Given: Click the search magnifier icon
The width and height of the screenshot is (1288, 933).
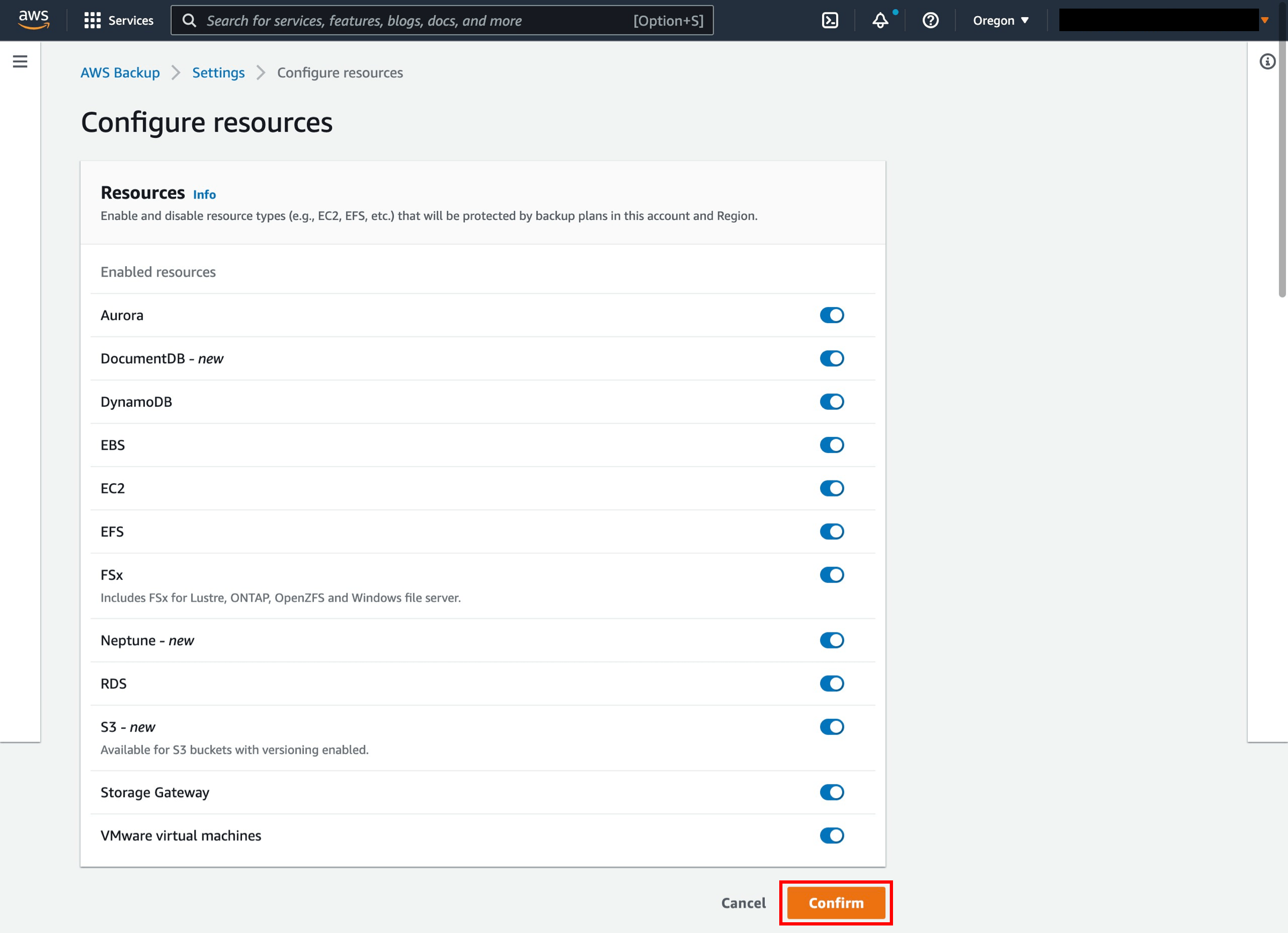Looking at the screenshot, I should 189,20.
